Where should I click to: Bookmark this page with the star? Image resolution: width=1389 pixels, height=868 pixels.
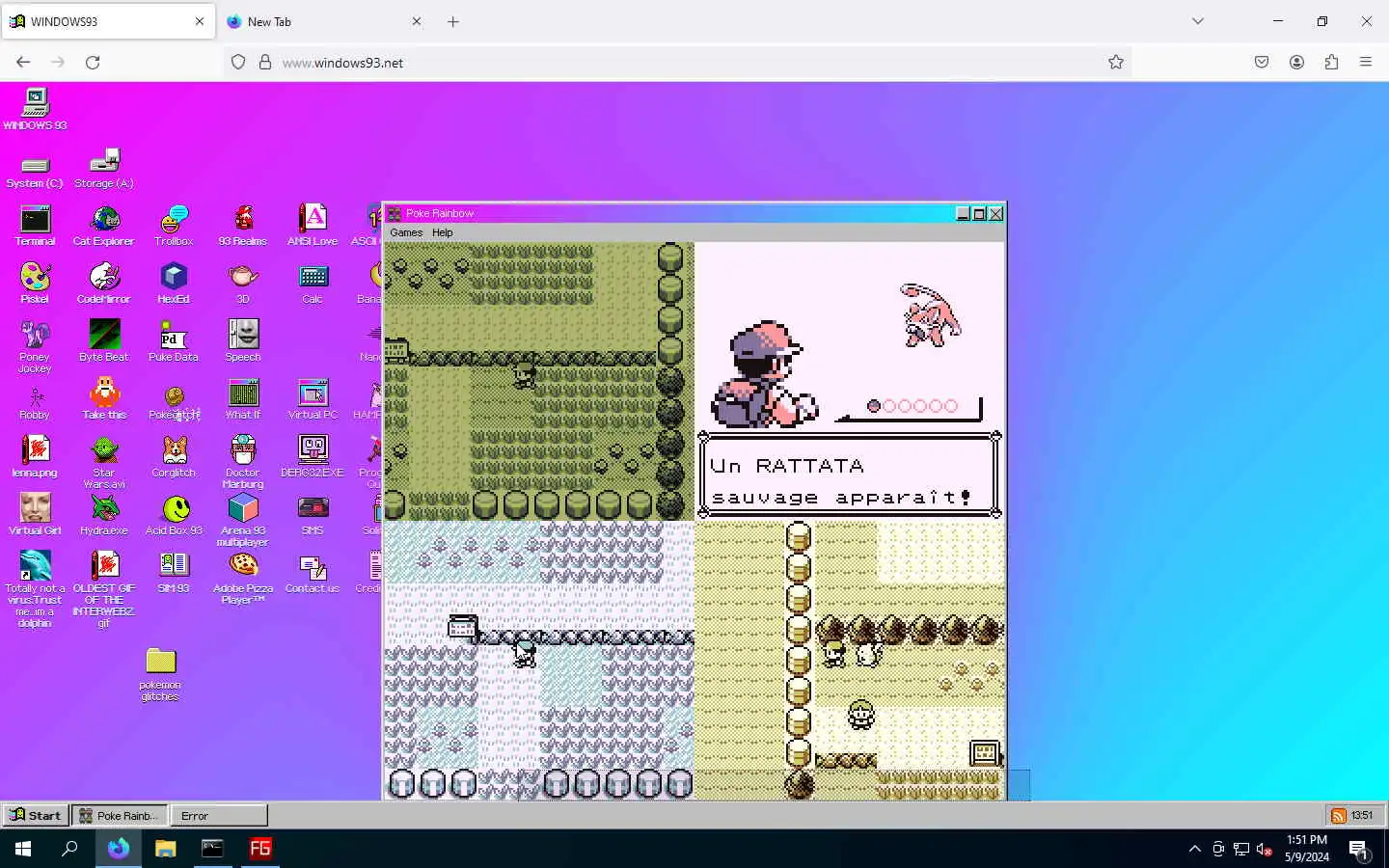pos(1116,62)
